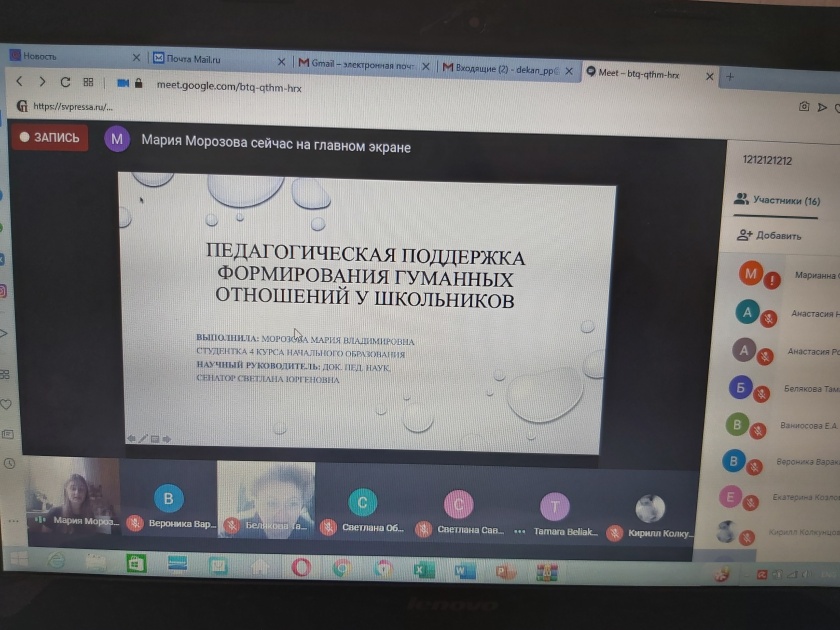
Task: Go back with the browser back arrow
Action: click(20, 81)
